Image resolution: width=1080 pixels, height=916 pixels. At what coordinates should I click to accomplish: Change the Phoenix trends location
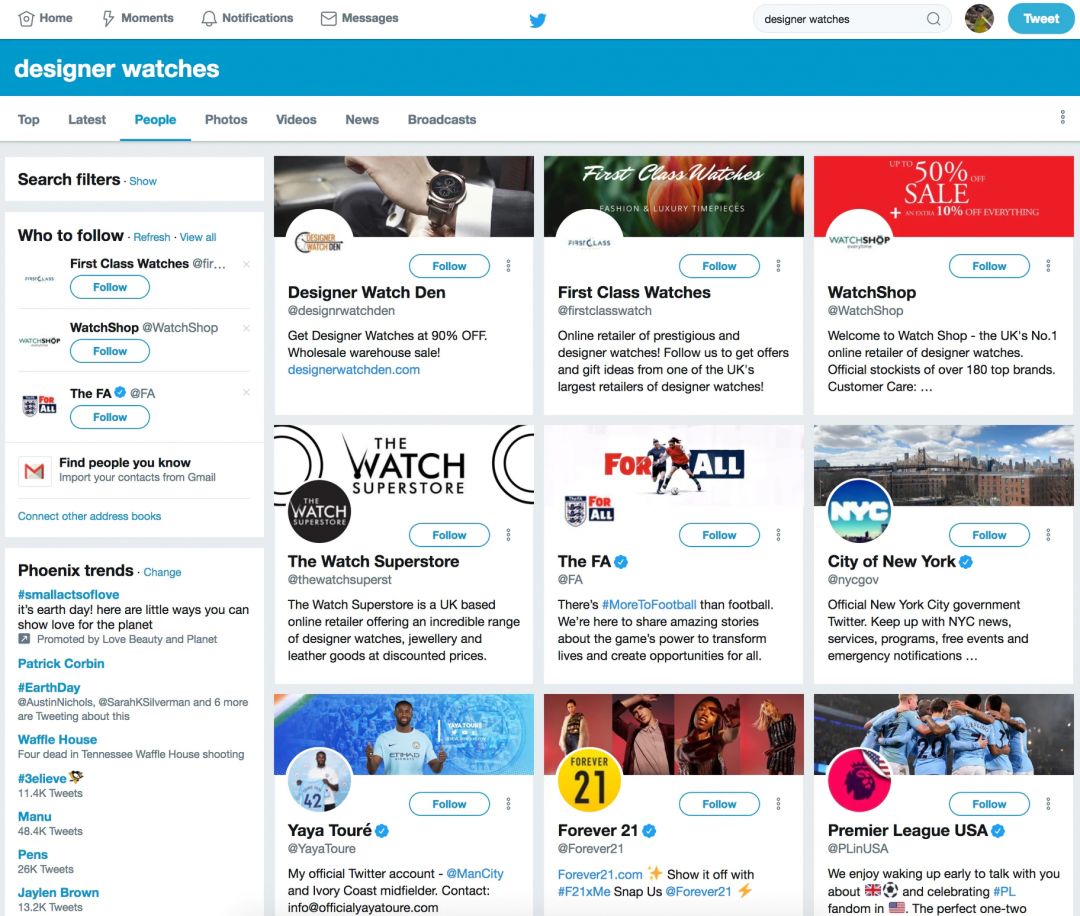click(x=162, y=572)
